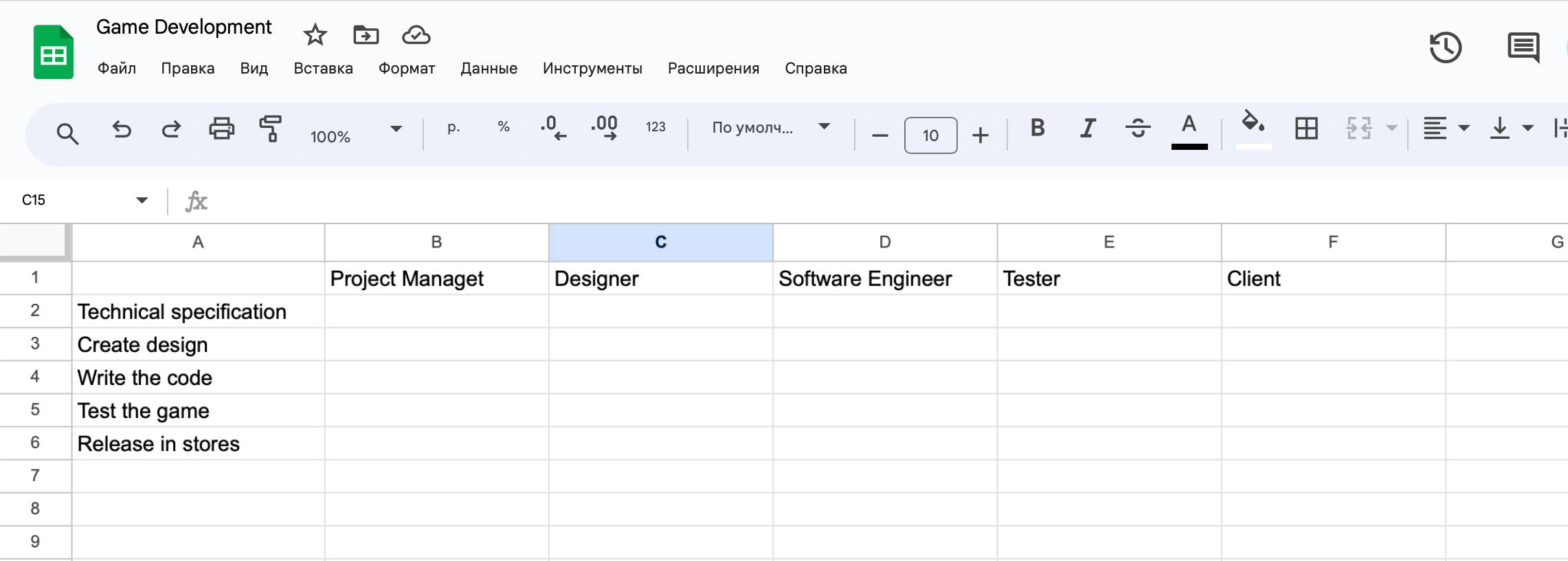This screenshot has height=561, width=1568.
Task: Undo the last action
Action: 122,129
